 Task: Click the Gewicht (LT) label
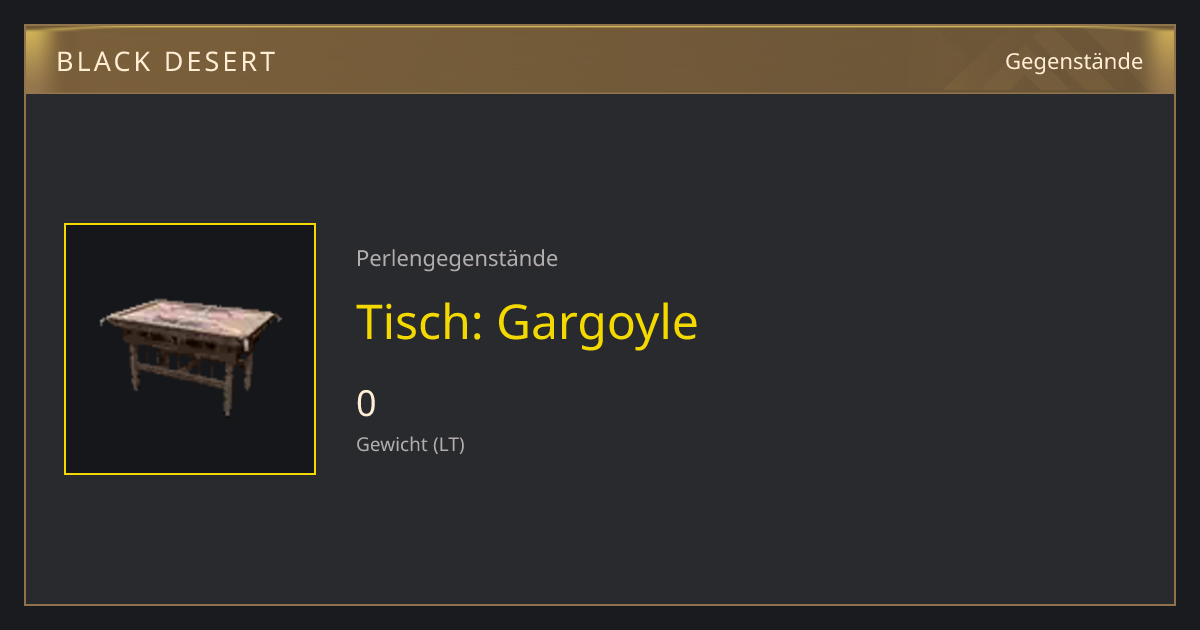[411, 445]
